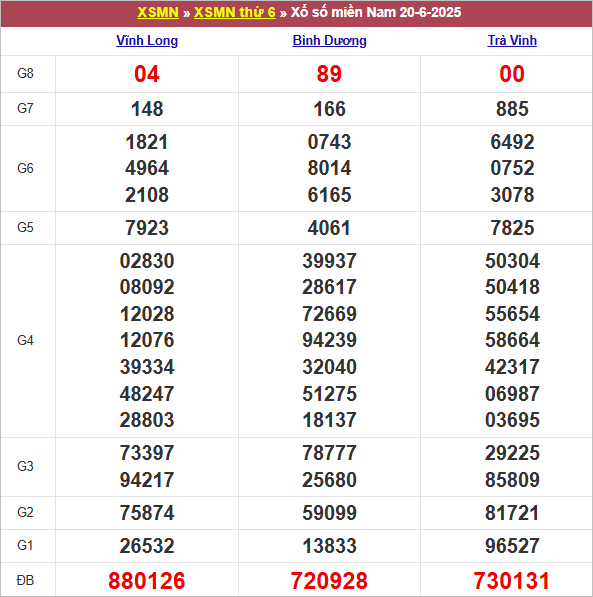593x597 pixels.
Task: Open the Bình Dương province link
Action: pyautogui.click(x=329, y=40)
